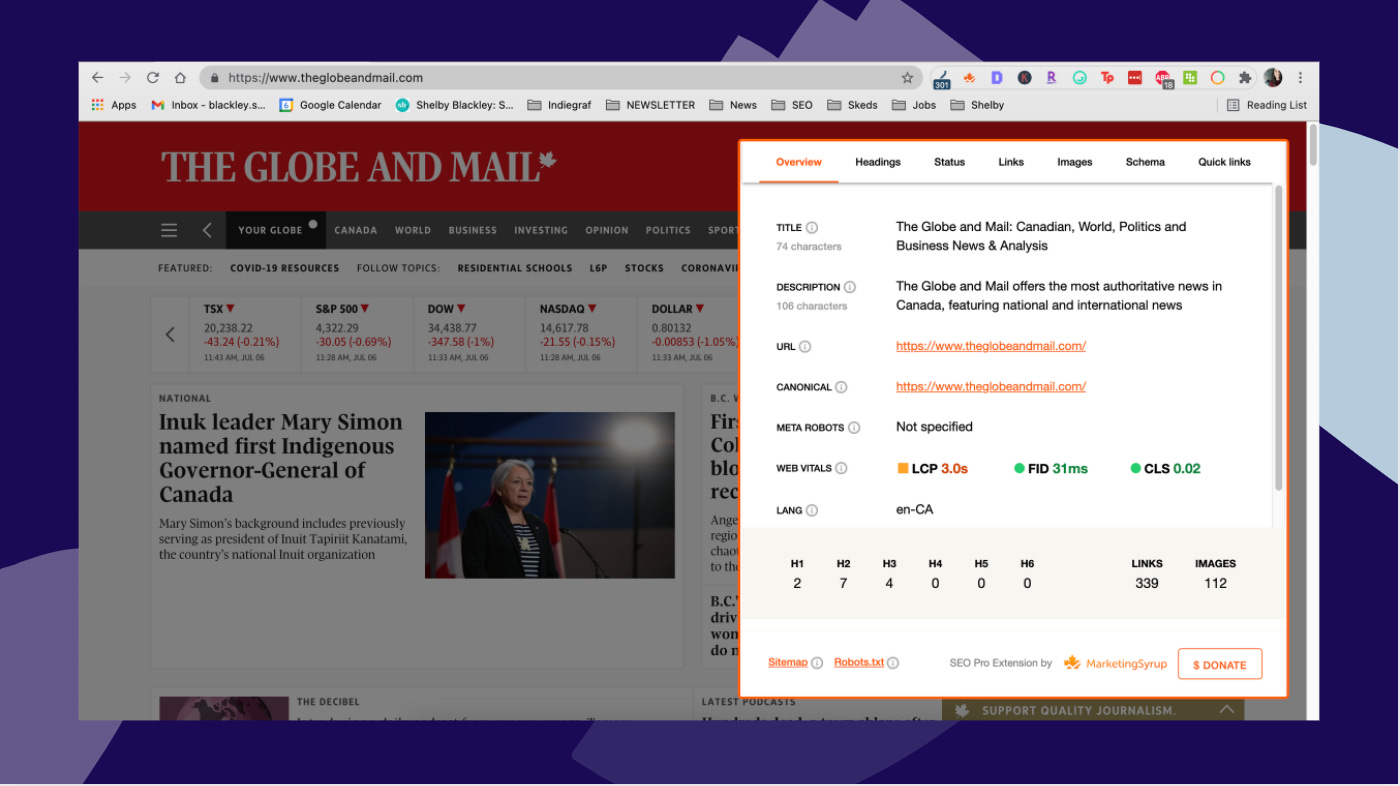Open the Apps bookmark grid

coord(113,105)
